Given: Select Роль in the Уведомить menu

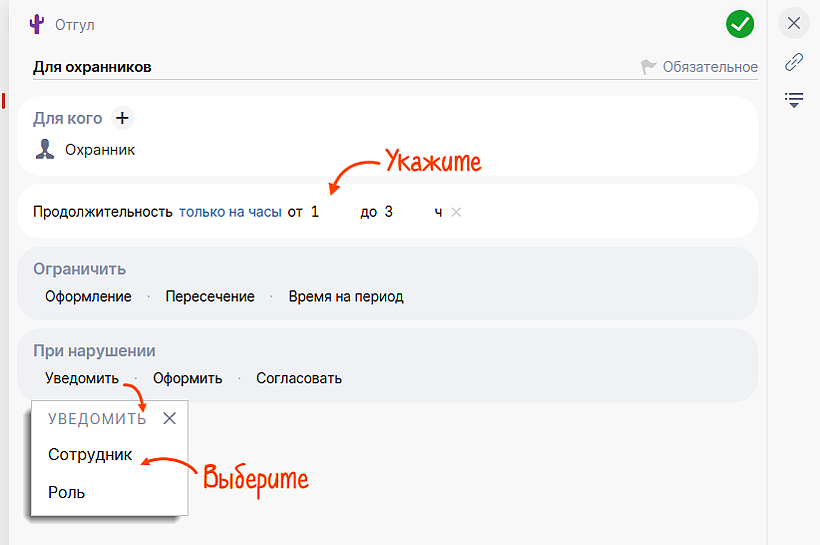Looking at the screenshot, I should (x=67, y=492).
